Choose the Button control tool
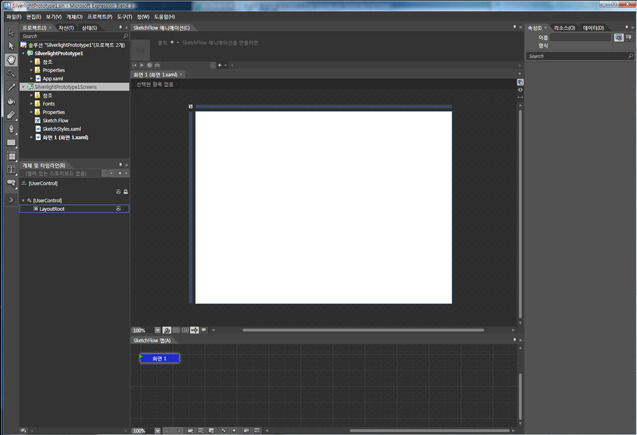 (11, 184)
